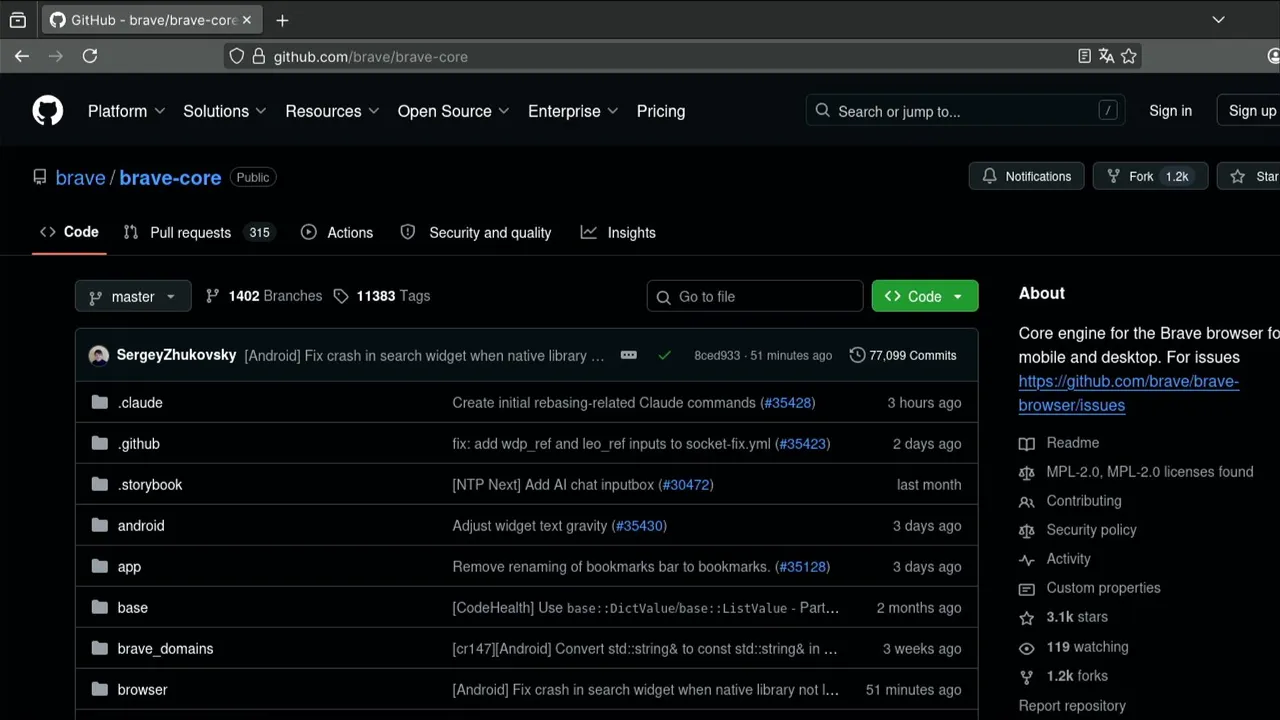Open the .storybook folder
1280x720 pixels.
(150, 484)
